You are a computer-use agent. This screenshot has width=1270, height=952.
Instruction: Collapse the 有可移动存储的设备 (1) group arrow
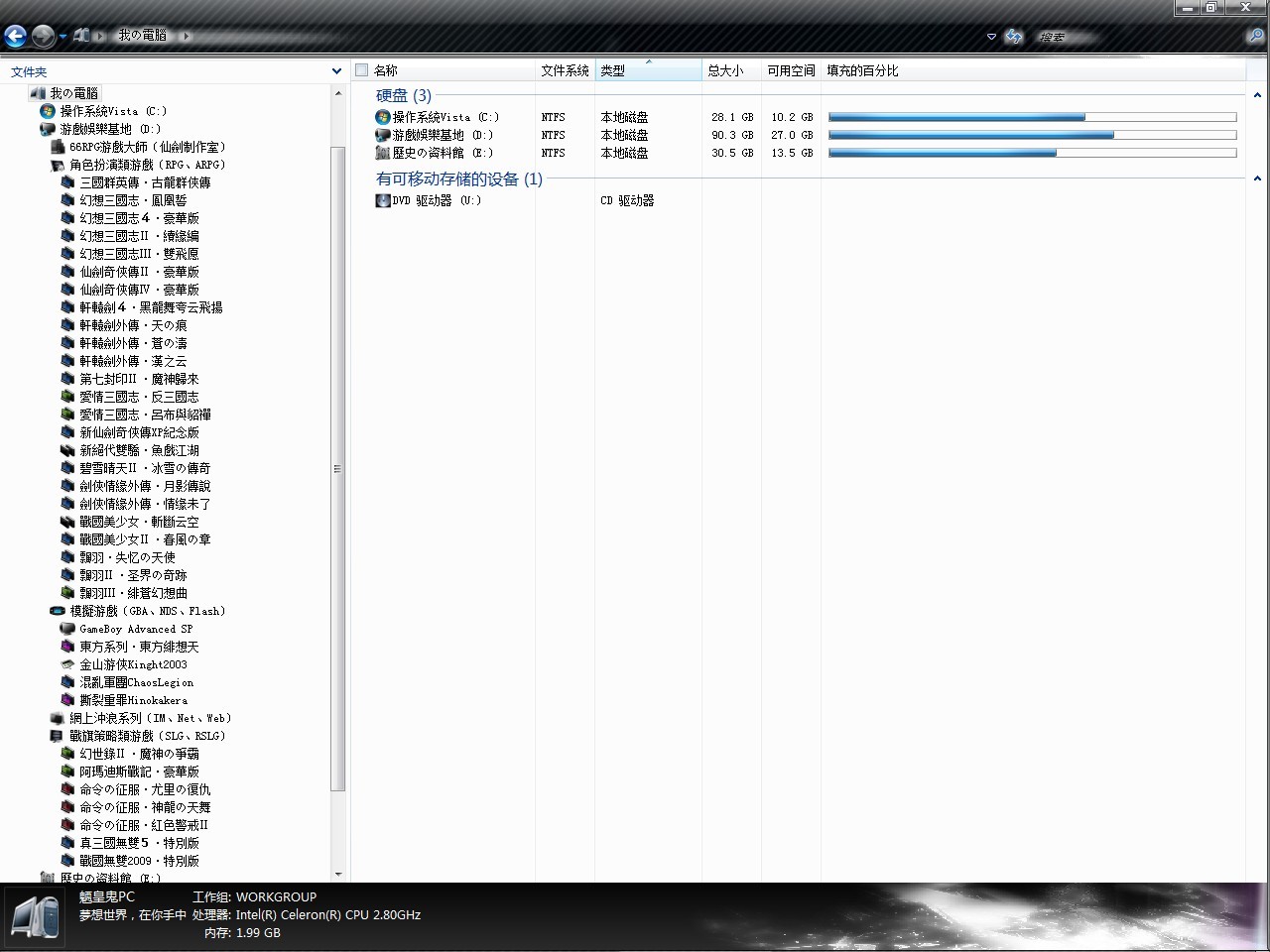coord(1257,179)
